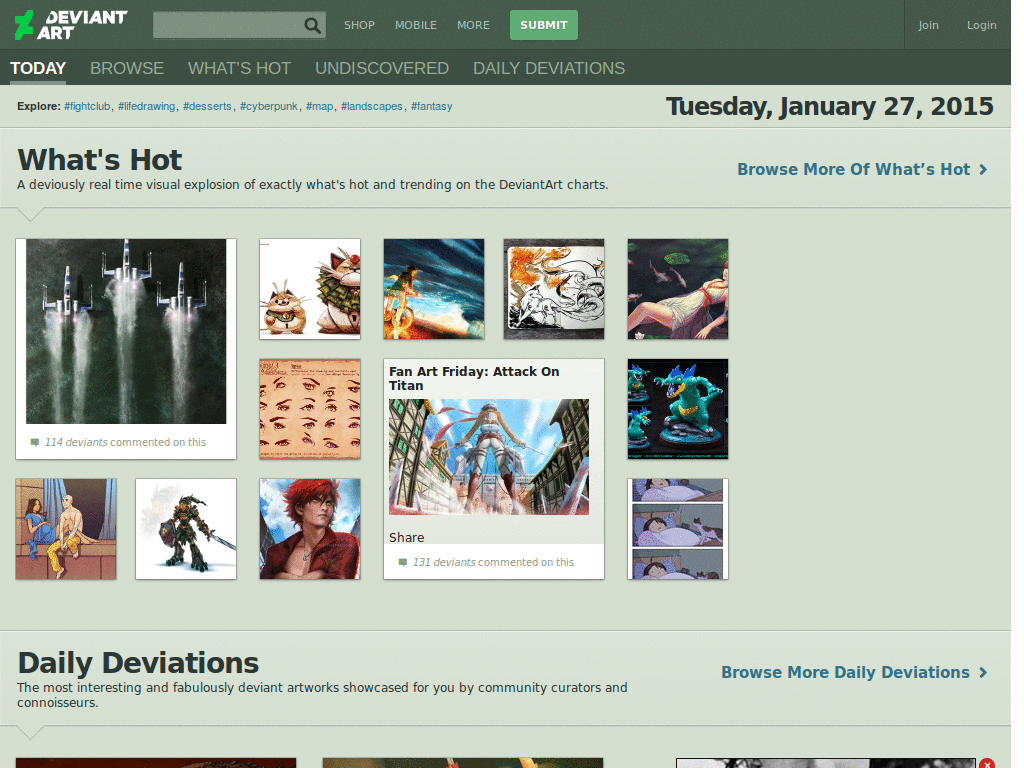Open the woman with koi fish thumbnail
Viewport: 1024px width, 768px height.
(678, 289)
